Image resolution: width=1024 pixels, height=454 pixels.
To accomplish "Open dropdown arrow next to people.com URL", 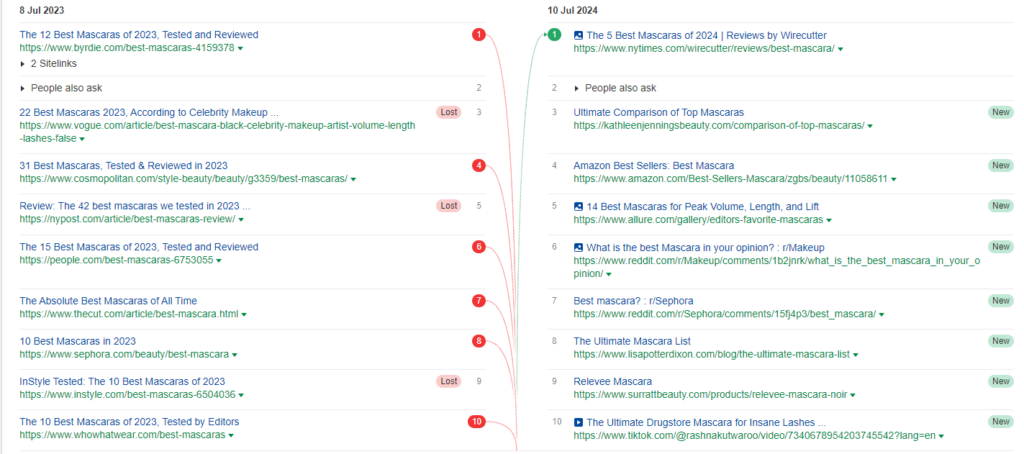I will click(219, 261).
